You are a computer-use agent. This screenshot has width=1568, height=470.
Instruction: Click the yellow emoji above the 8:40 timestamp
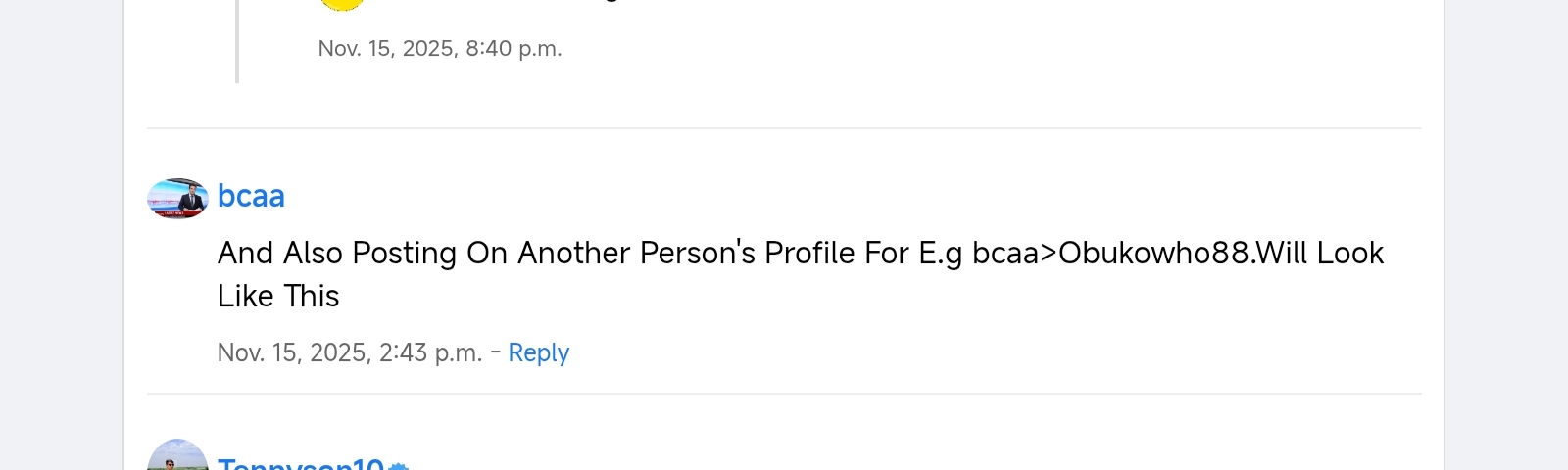(342, 4)
